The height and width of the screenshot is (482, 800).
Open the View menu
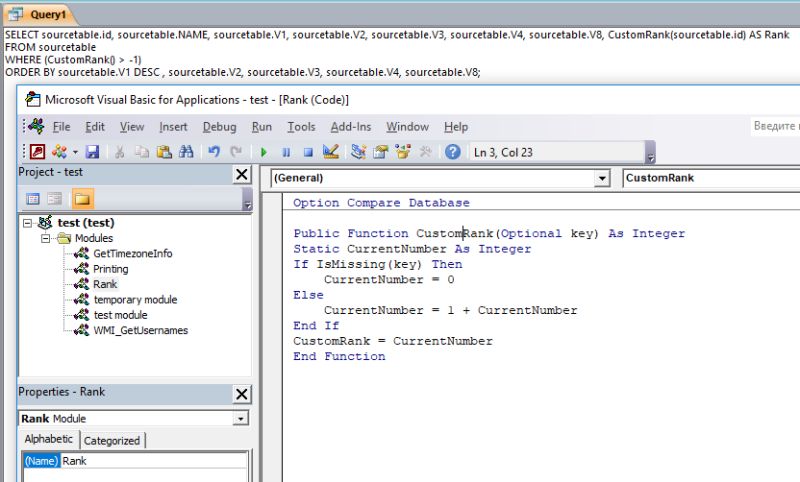[x=132, y=126]
